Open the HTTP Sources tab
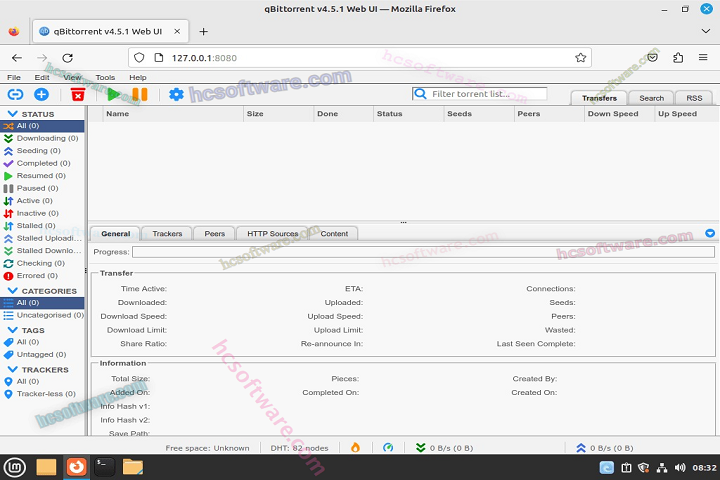This screenshot has height=480, width=720. pos(273,233)
